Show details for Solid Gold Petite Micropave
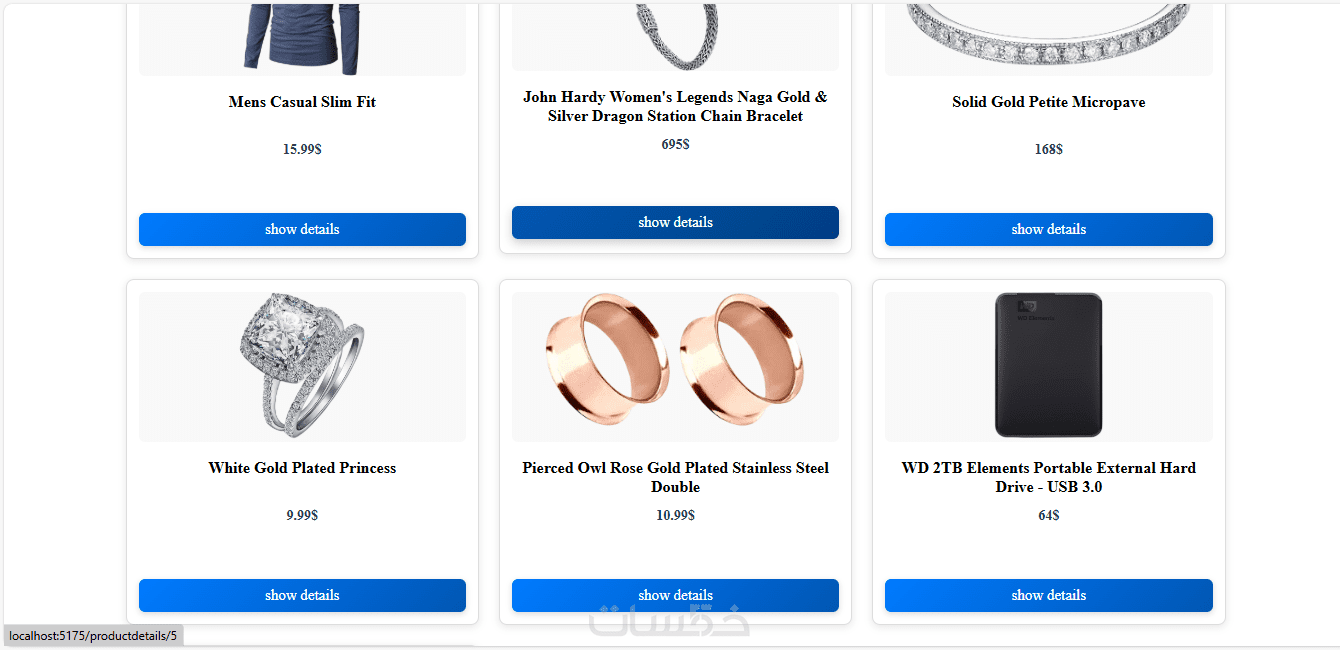 click(x=1048, y=229)
